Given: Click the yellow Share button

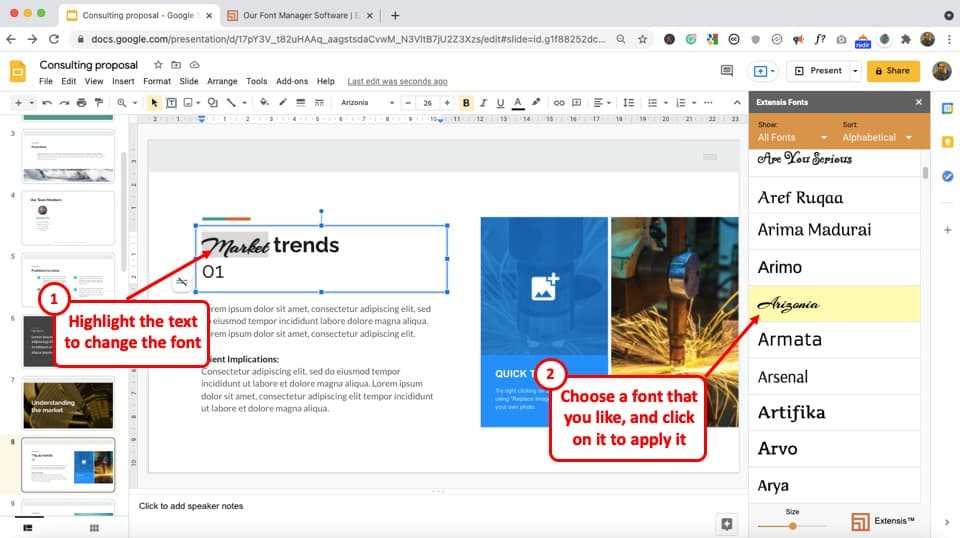Looking at the screenshot, I should click(892, 71).
